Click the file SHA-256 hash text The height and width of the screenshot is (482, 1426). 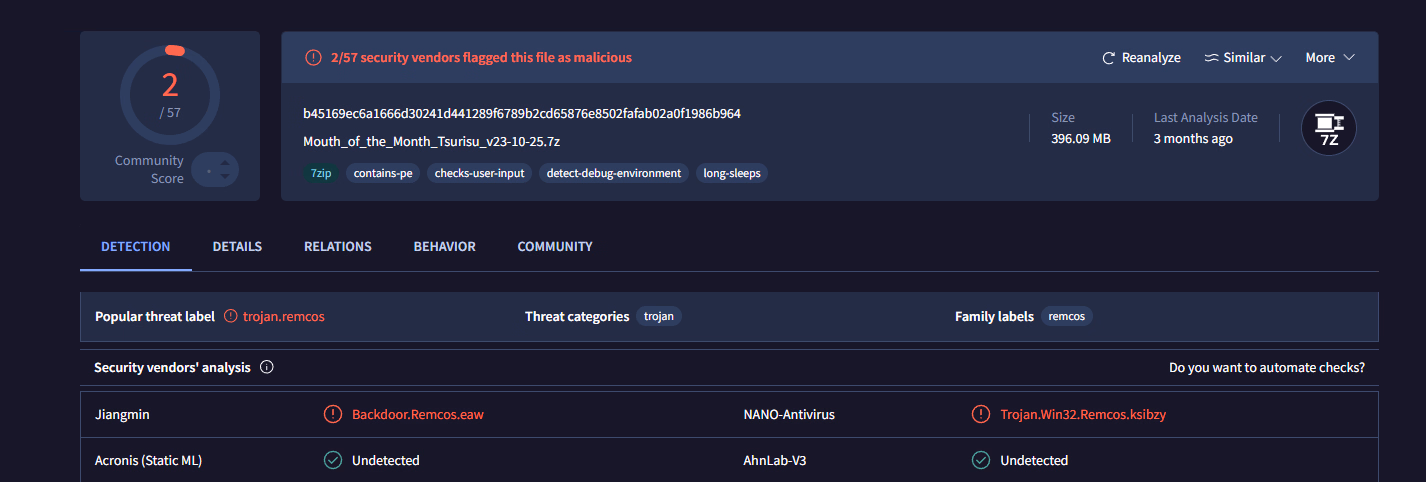point(522,113)
